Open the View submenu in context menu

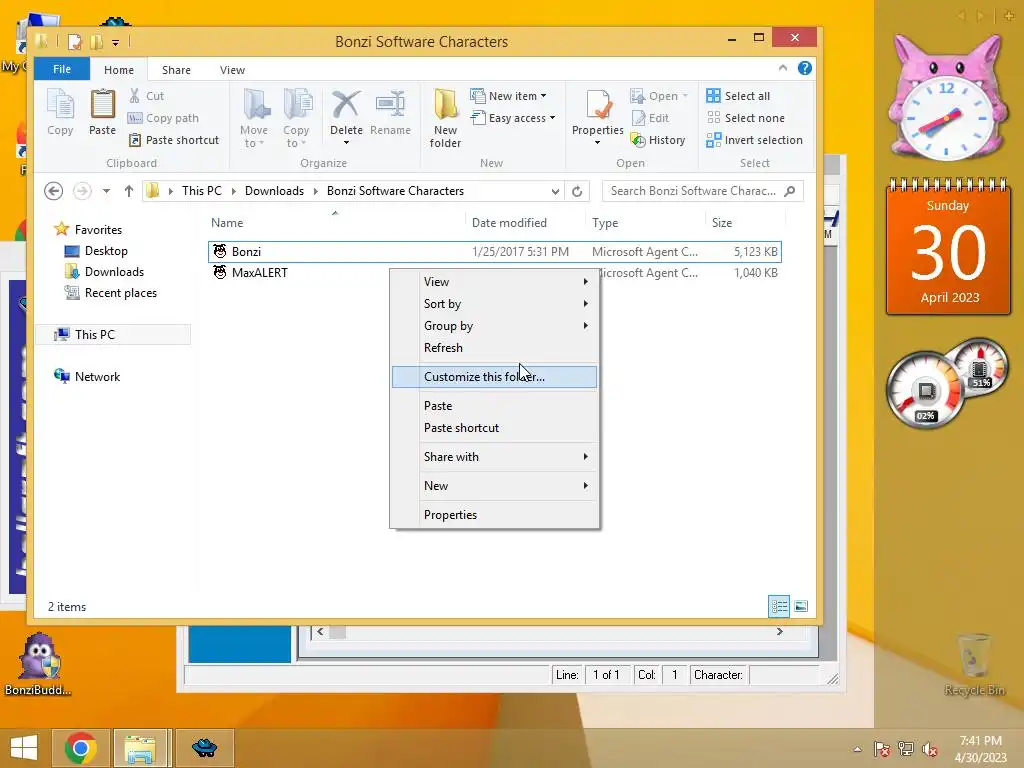pos(494,282)
